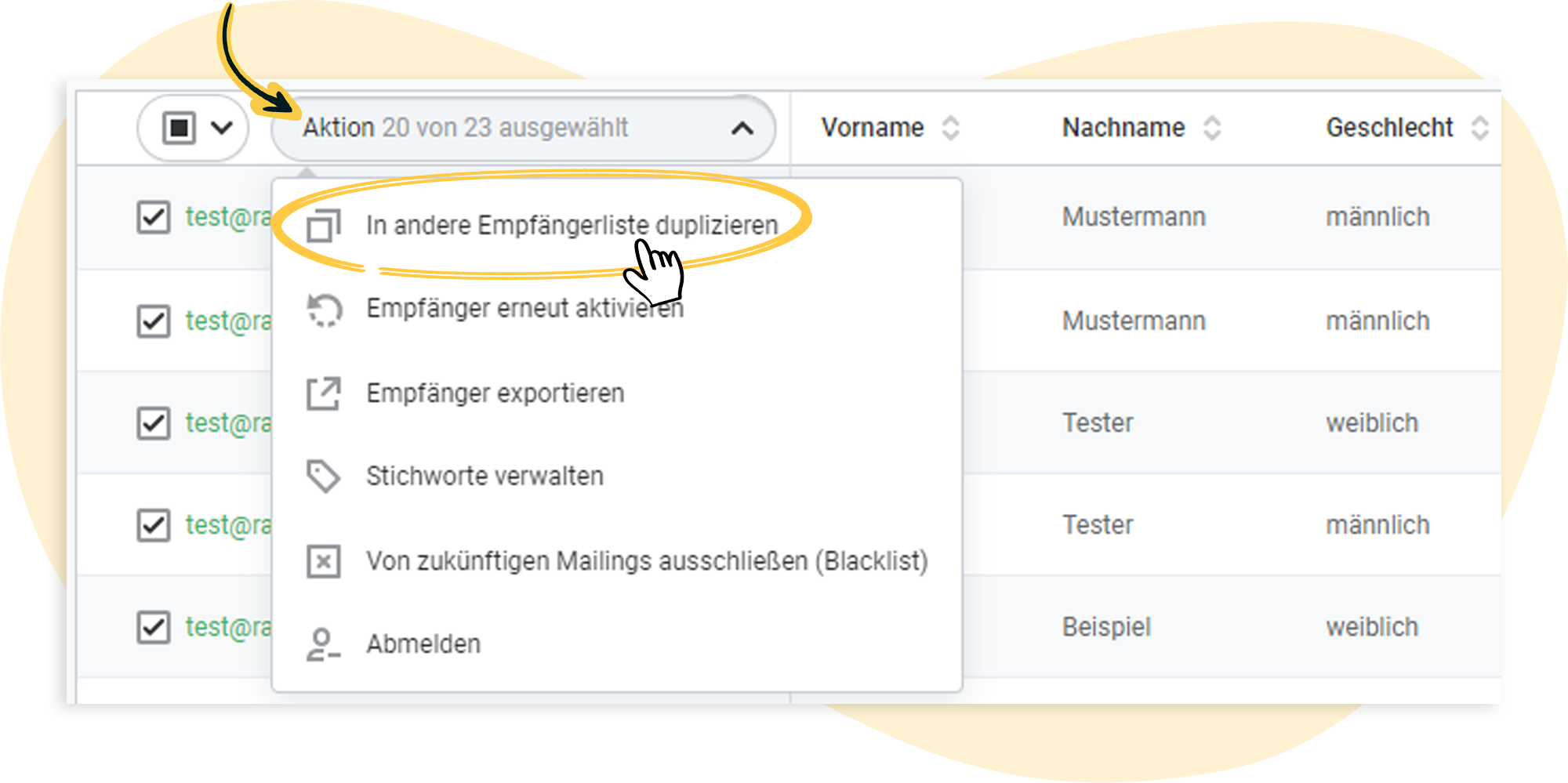Uncheck the third recipient row checkbox
The width and height of the screenshot is (1568, 783).
pyautogui.click(x=154, y=423)
